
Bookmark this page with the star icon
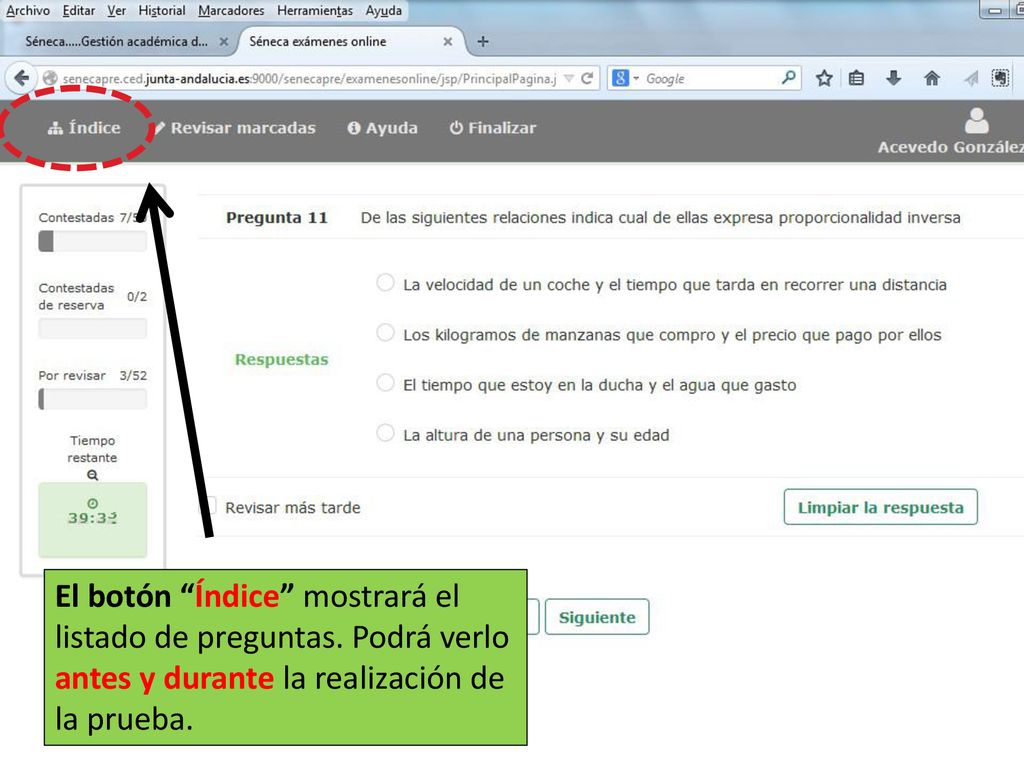pyautogui.click(x=824, y=78)
